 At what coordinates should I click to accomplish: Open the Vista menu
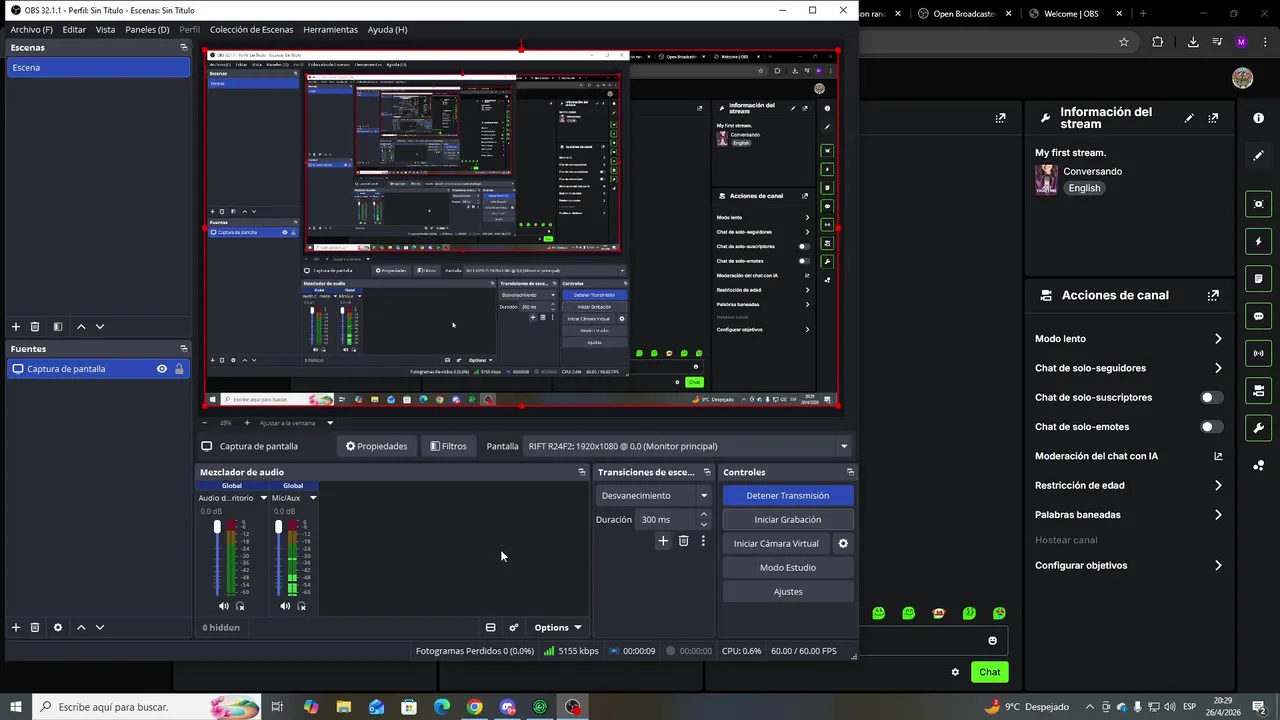pos(105,30)
